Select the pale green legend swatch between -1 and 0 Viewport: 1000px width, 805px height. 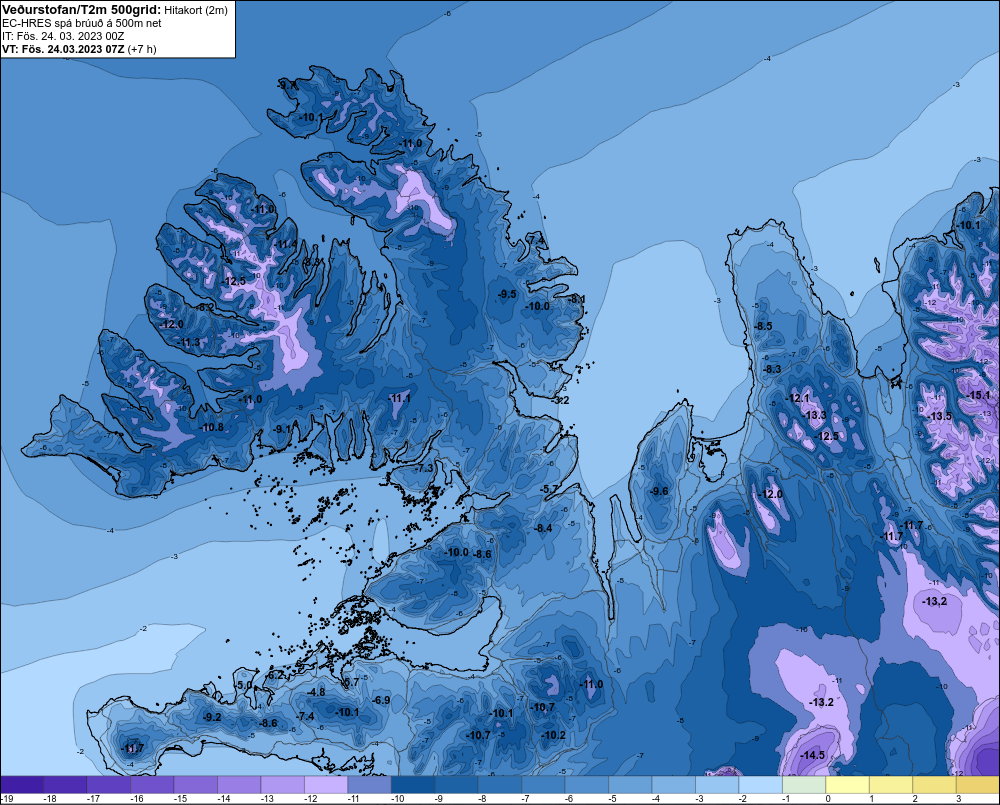pyautogui.click(x=804, y=784)
